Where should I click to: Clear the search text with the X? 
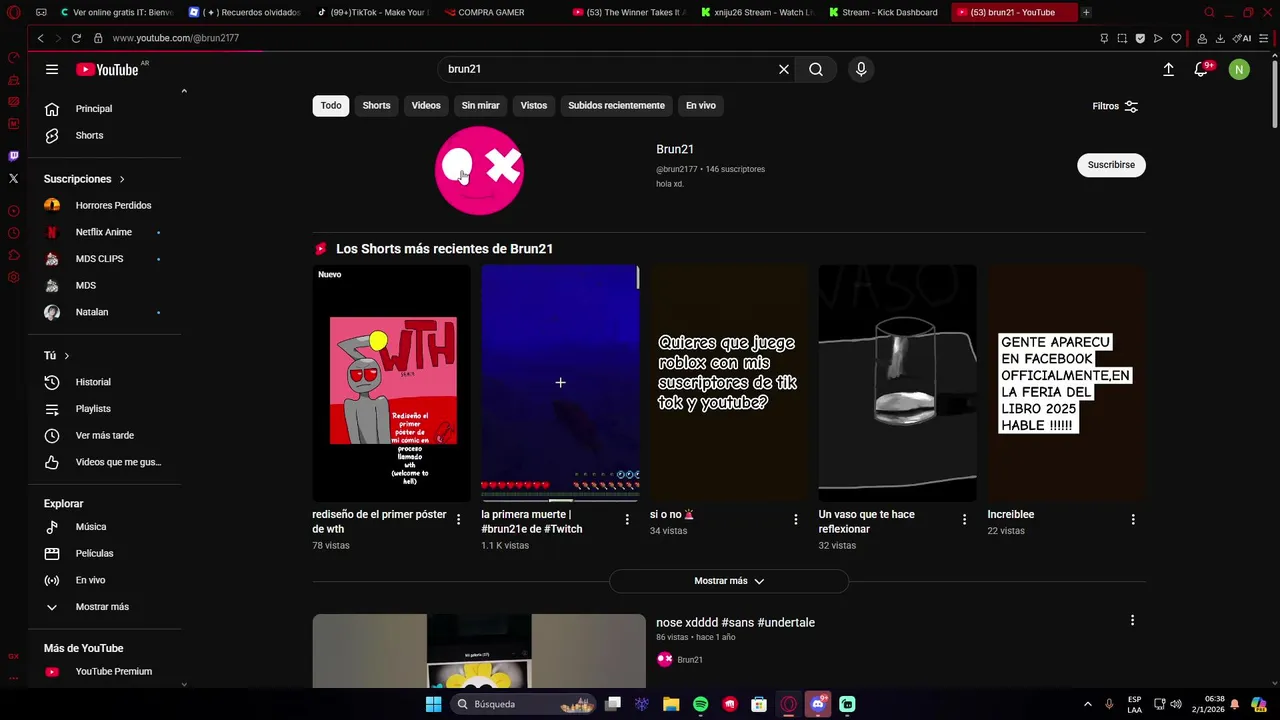[x=784, y=69]
